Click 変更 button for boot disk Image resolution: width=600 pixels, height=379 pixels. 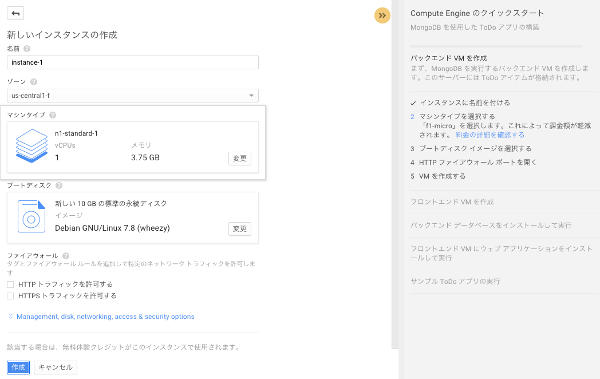[240, 229]
